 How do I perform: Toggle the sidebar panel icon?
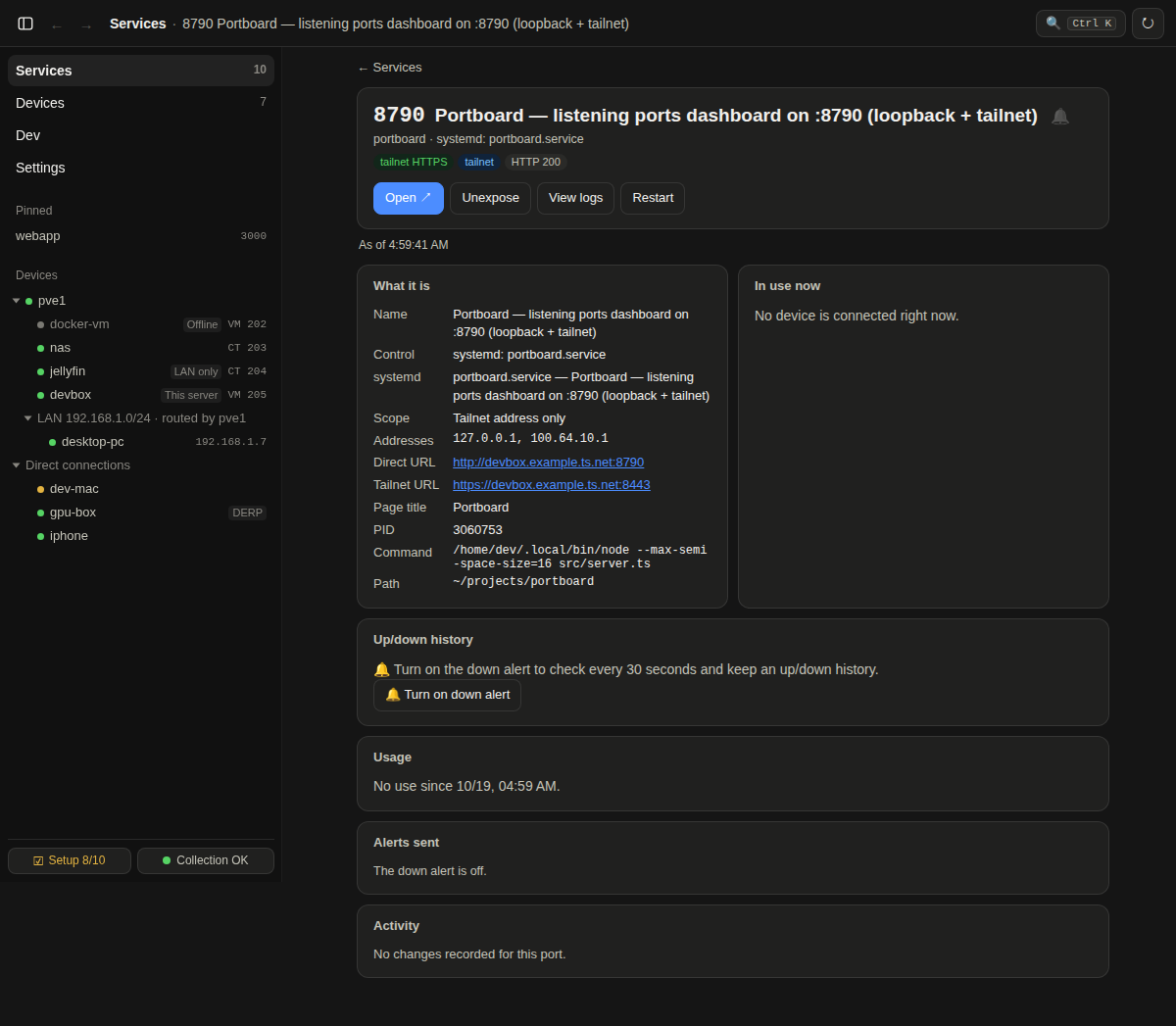pyautogui.click(x=25, y=24)
